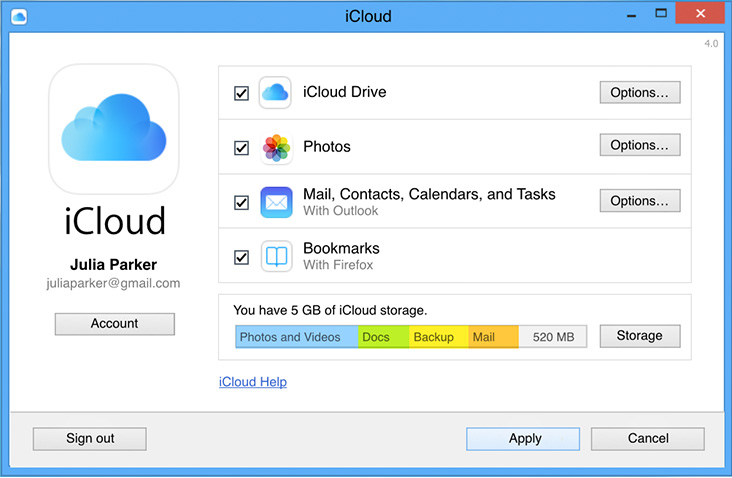Open Options for iCloud Drive
The image size is (732, 478).
(x=639, y=92)
